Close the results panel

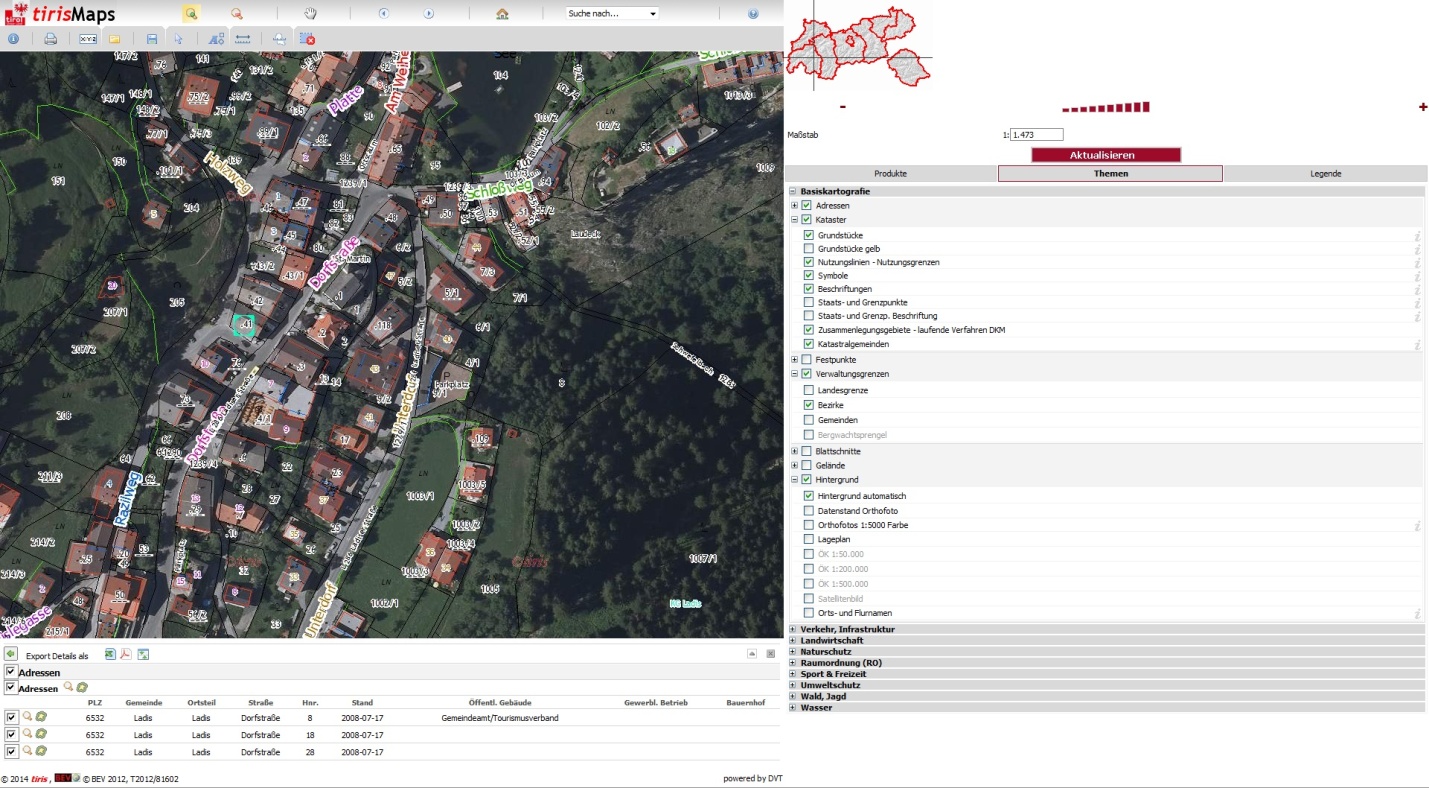[771, 653]
